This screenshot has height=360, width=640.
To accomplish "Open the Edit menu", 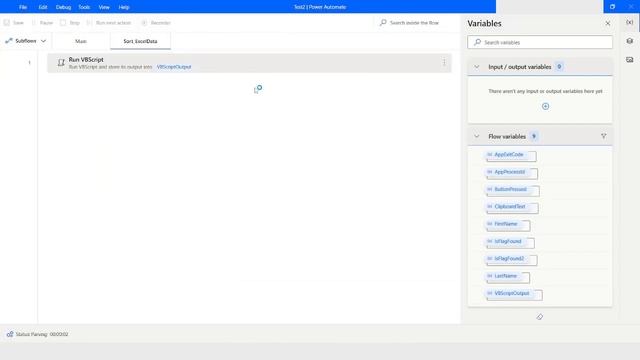I will pyautogui.click(x=43, y=7).
